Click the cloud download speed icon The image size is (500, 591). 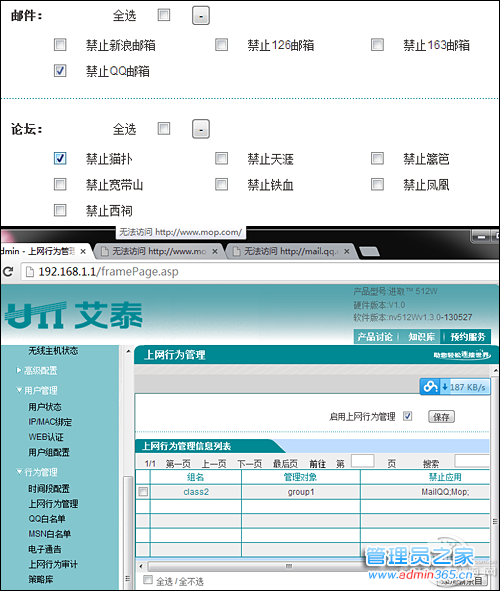(x=430, y=387)
